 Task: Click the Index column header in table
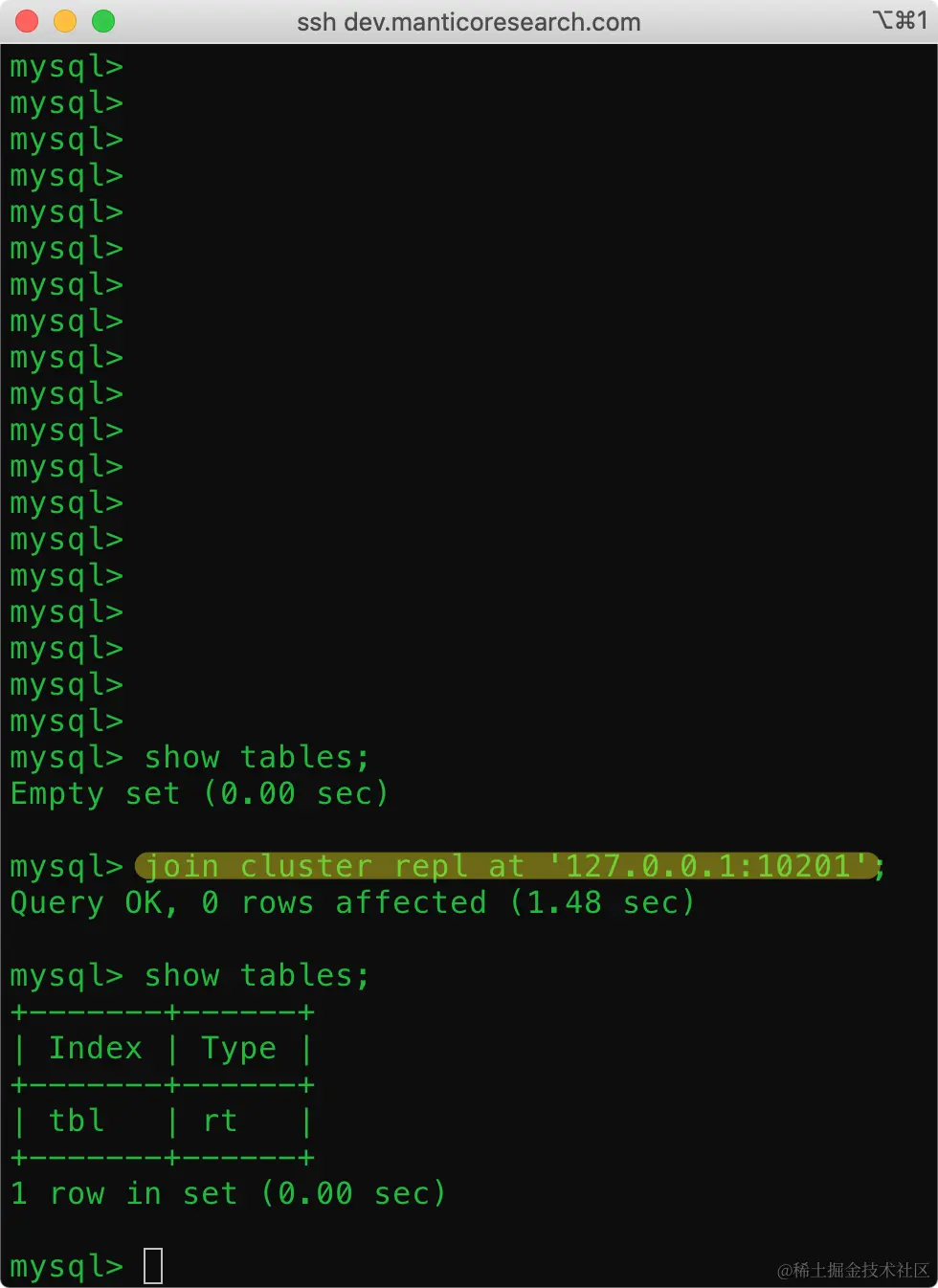pos(96,1048)
